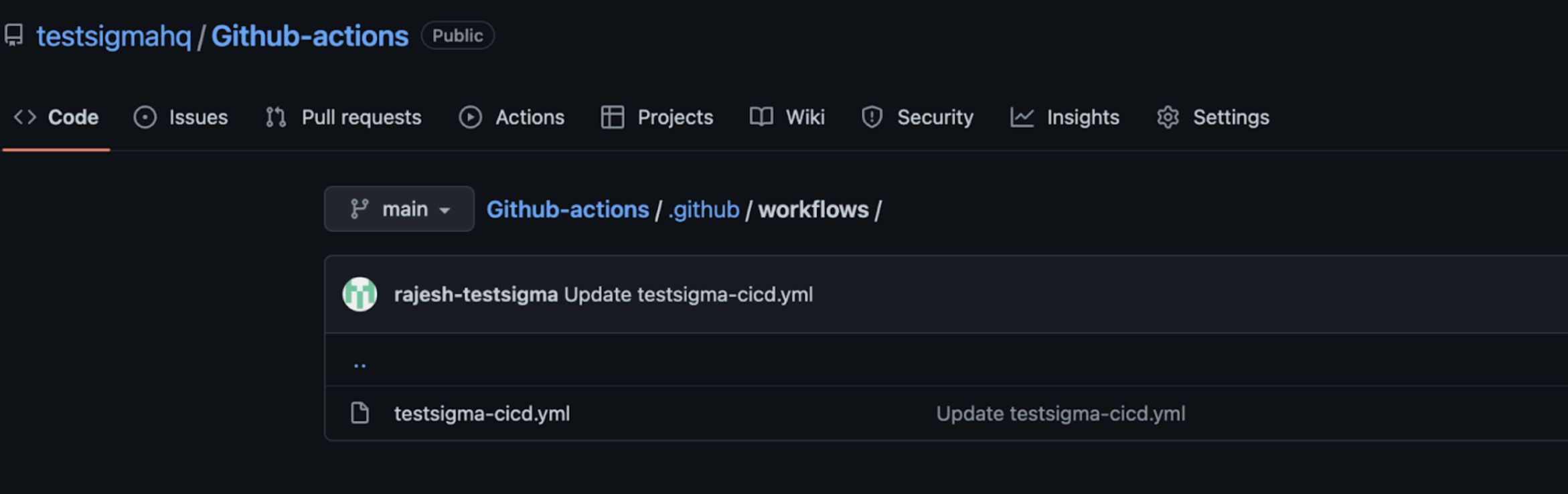Open testsigma-cicd.yml row commit message
The image size is (1568, 494).
(x=1061, y=414)
